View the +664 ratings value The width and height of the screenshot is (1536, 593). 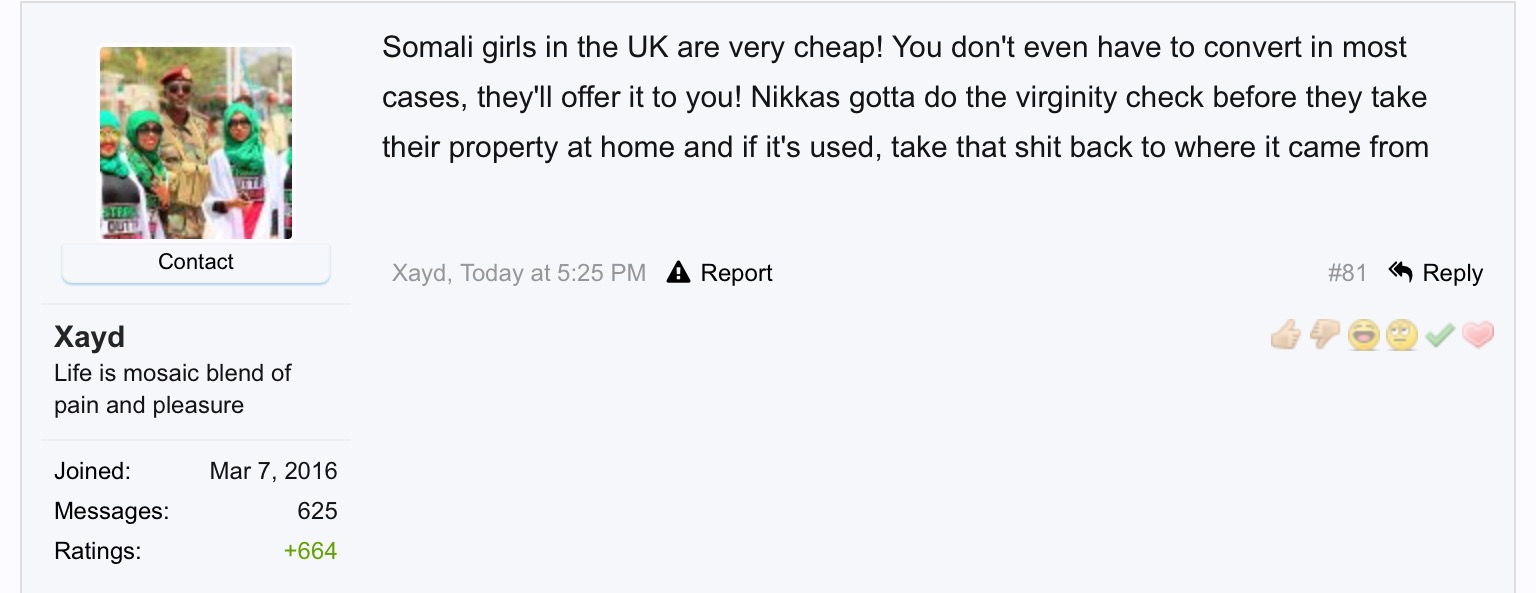(x=311, y=551)
